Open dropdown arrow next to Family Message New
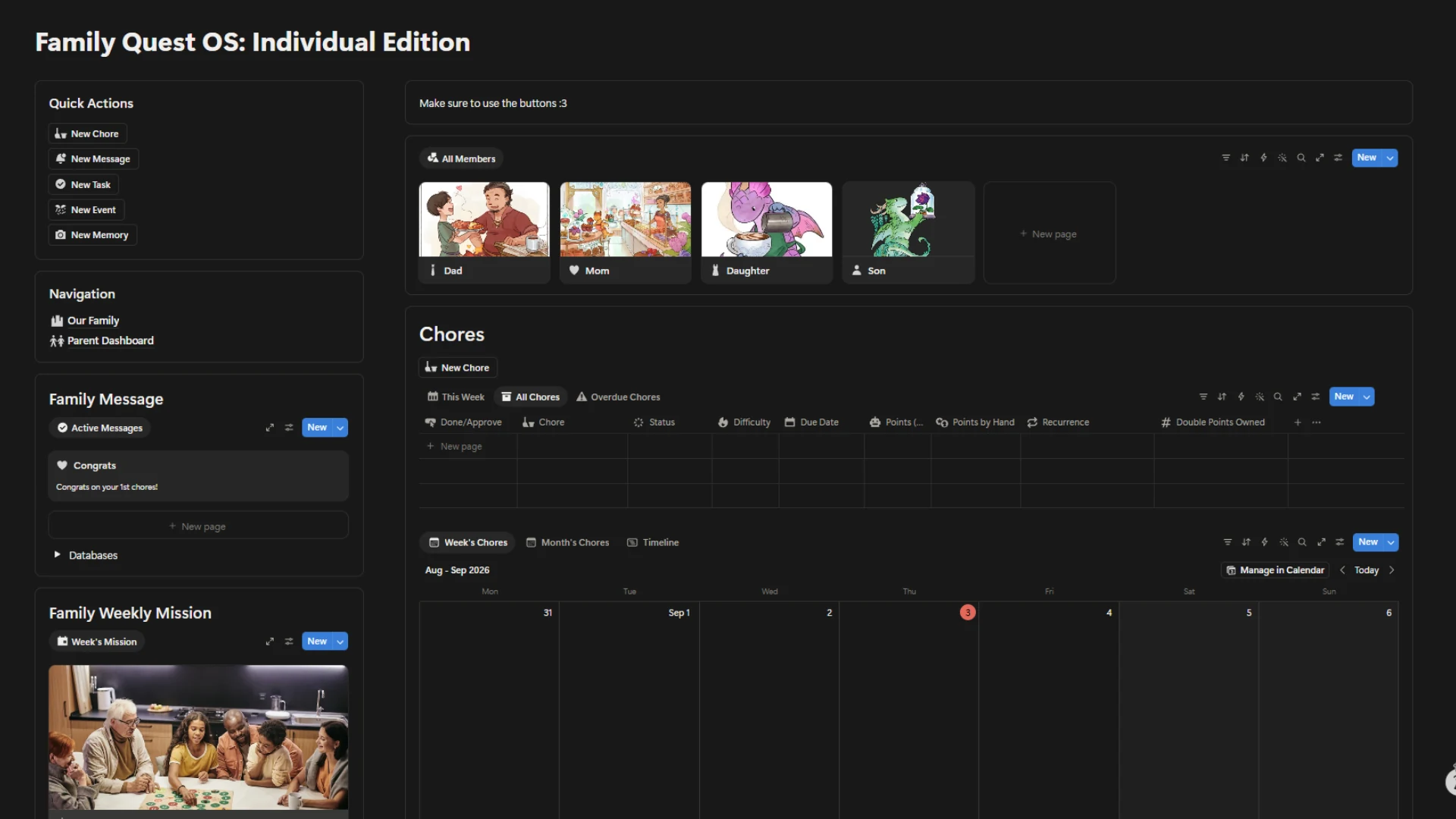The image size is (1456, 819). (x=340, y=428)
